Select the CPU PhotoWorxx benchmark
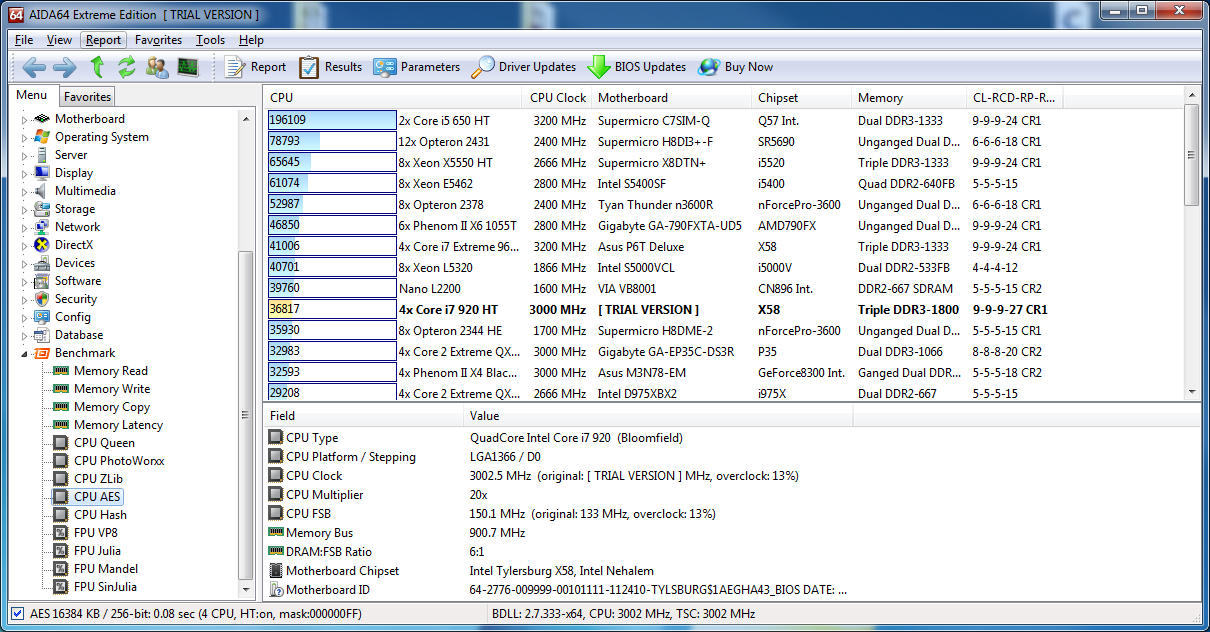The width and height of the screenshot is (1210, 632). point(119,461)
